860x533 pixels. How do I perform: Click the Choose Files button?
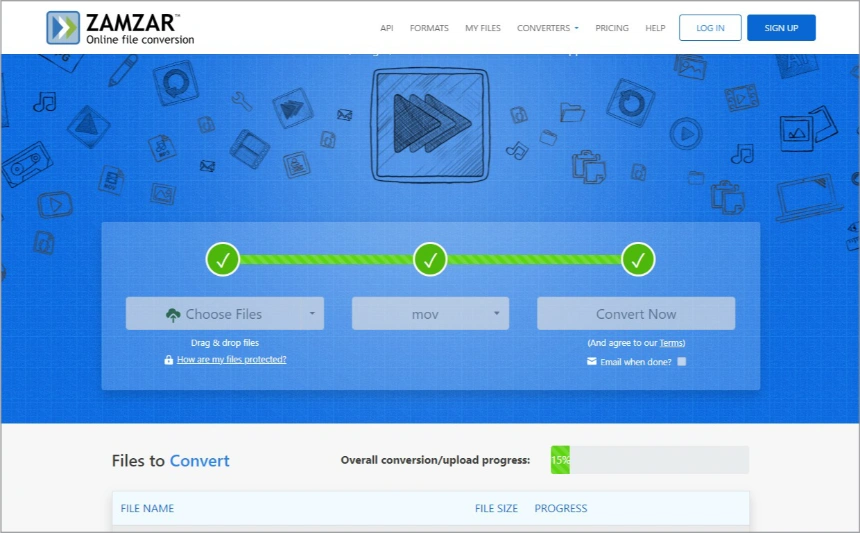click(x=224, y=314)
